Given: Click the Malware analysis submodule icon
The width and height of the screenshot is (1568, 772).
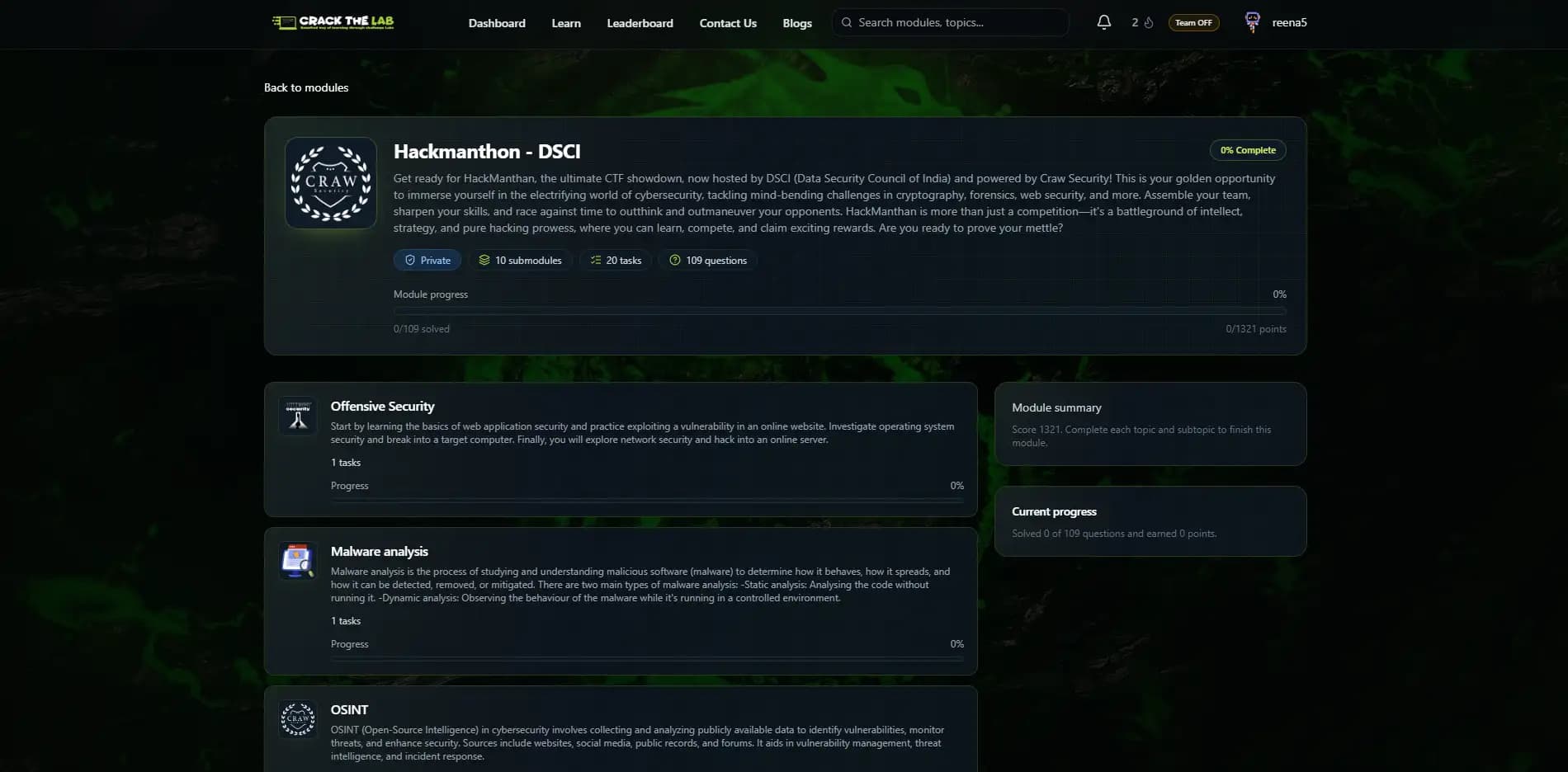Looking at the screenshot, I should (297, 561).
